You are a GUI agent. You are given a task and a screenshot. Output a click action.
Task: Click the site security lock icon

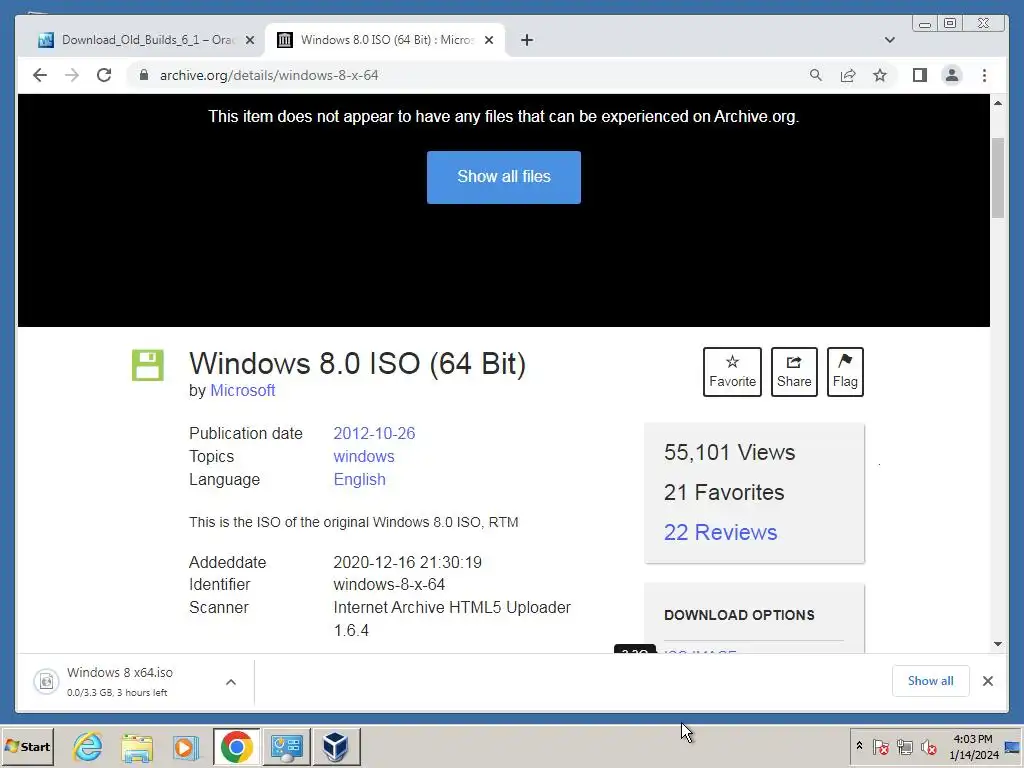point(144,75)
